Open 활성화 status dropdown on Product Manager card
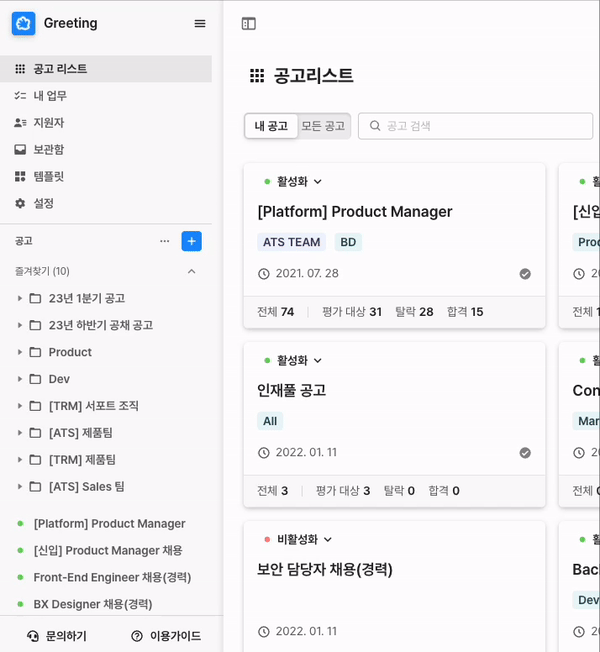 click(x=294, y=182)
